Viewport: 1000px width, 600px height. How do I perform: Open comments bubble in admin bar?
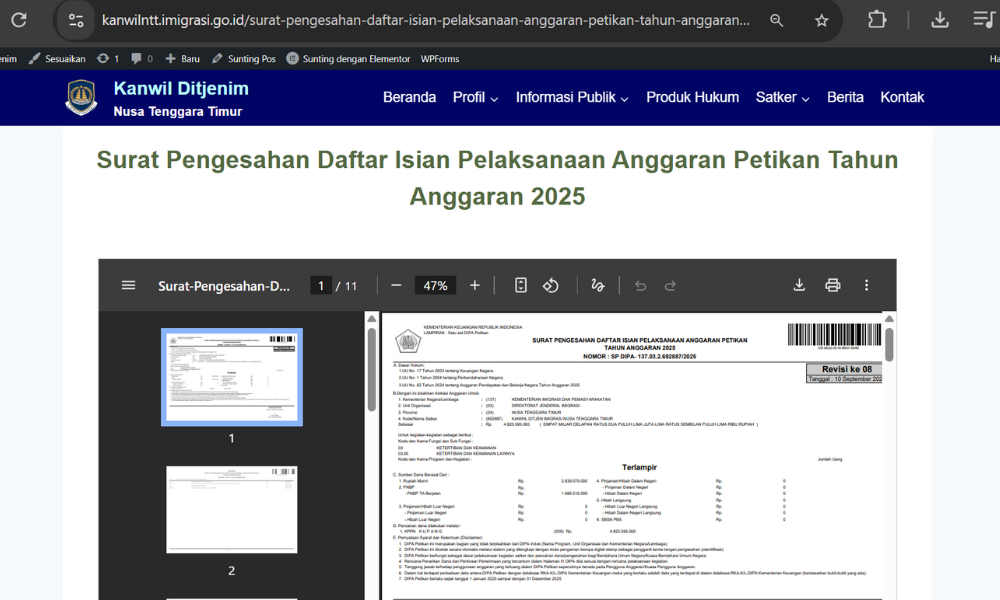click(x=142, y=59)
